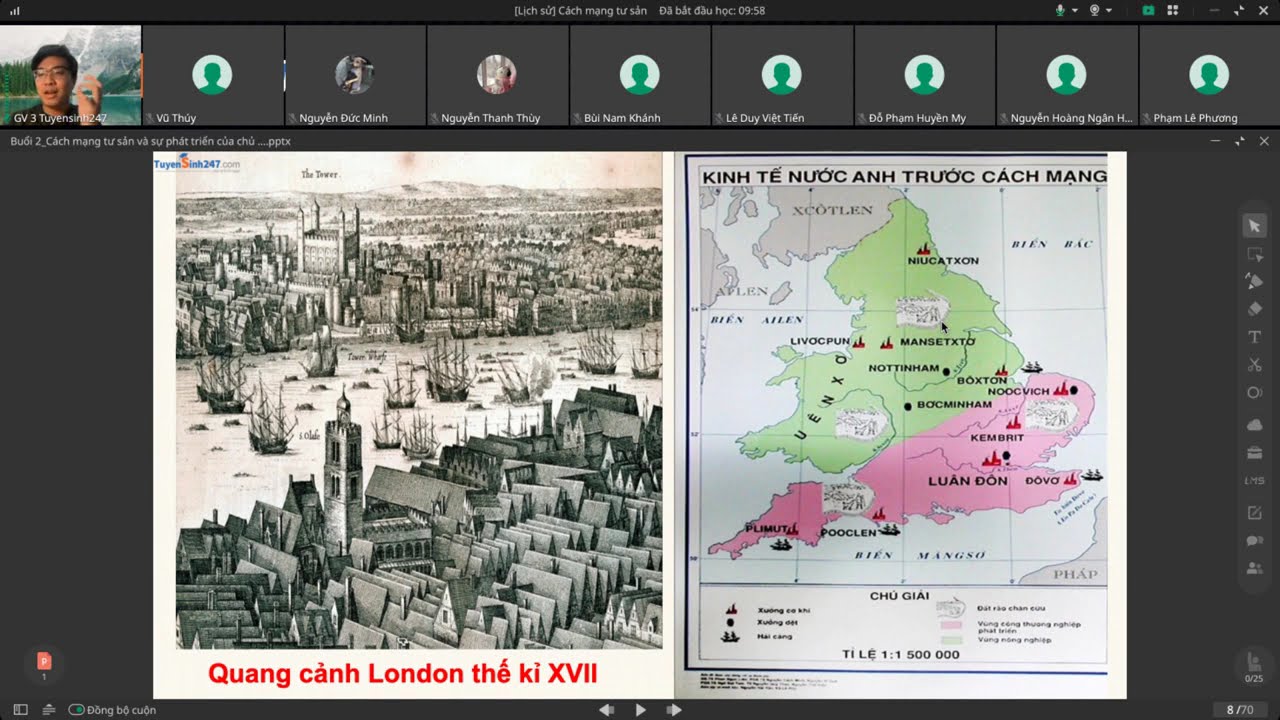The image size is (1280, 720).
Task: Play the slideshow
Action: [x=640, y=709]
